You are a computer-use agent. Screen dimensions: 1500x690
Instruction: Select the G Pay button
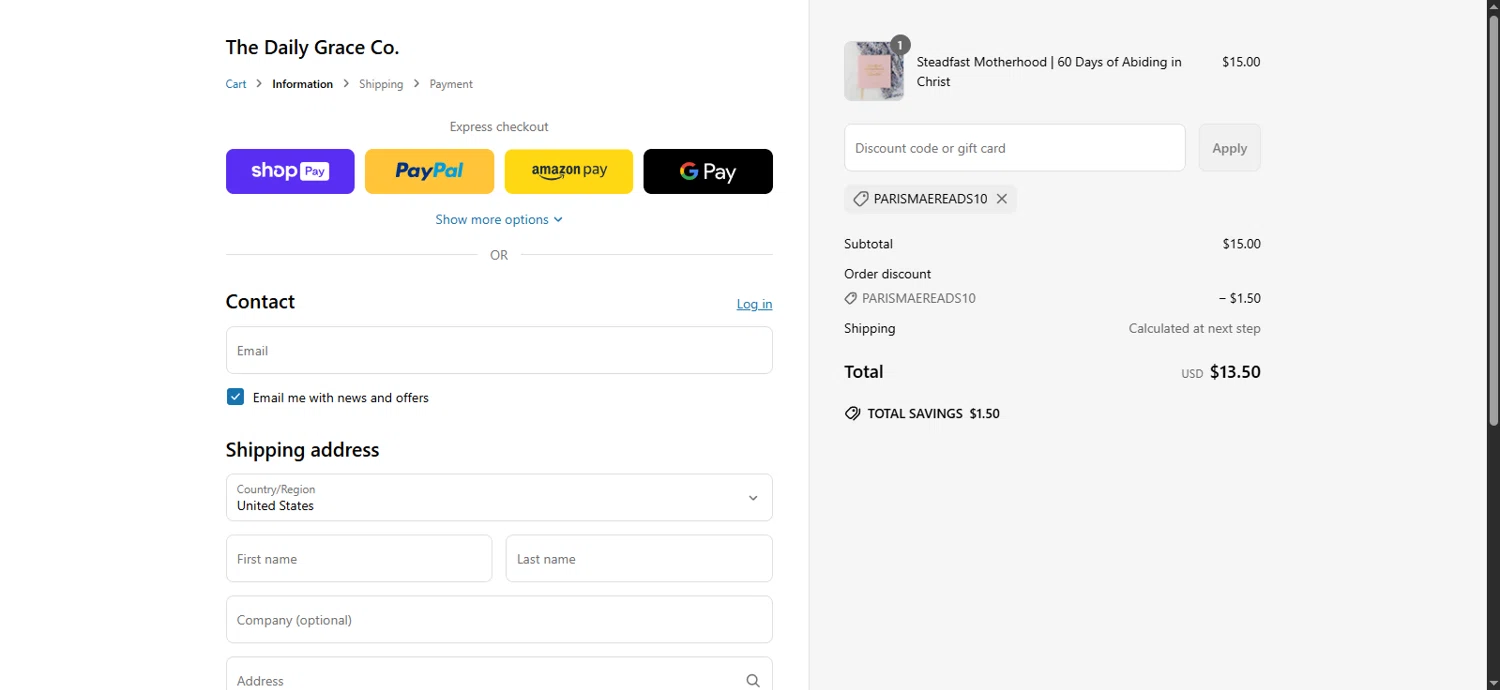(x=708, y=171)
